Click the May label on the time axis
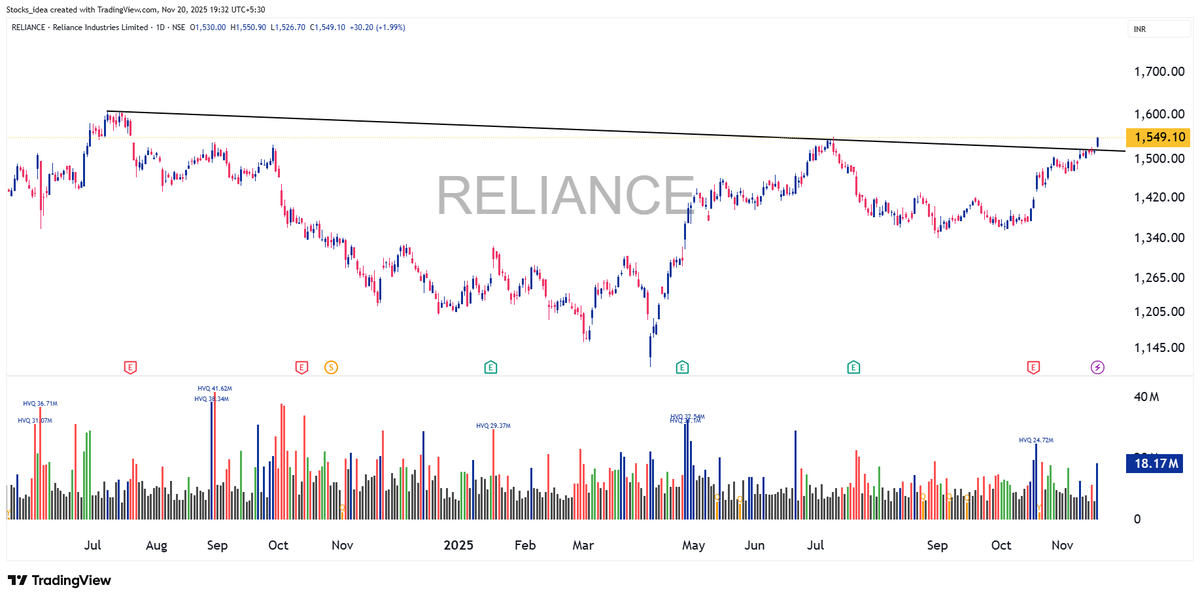Viewport: 1200px width, 600px height. point(693,545)
